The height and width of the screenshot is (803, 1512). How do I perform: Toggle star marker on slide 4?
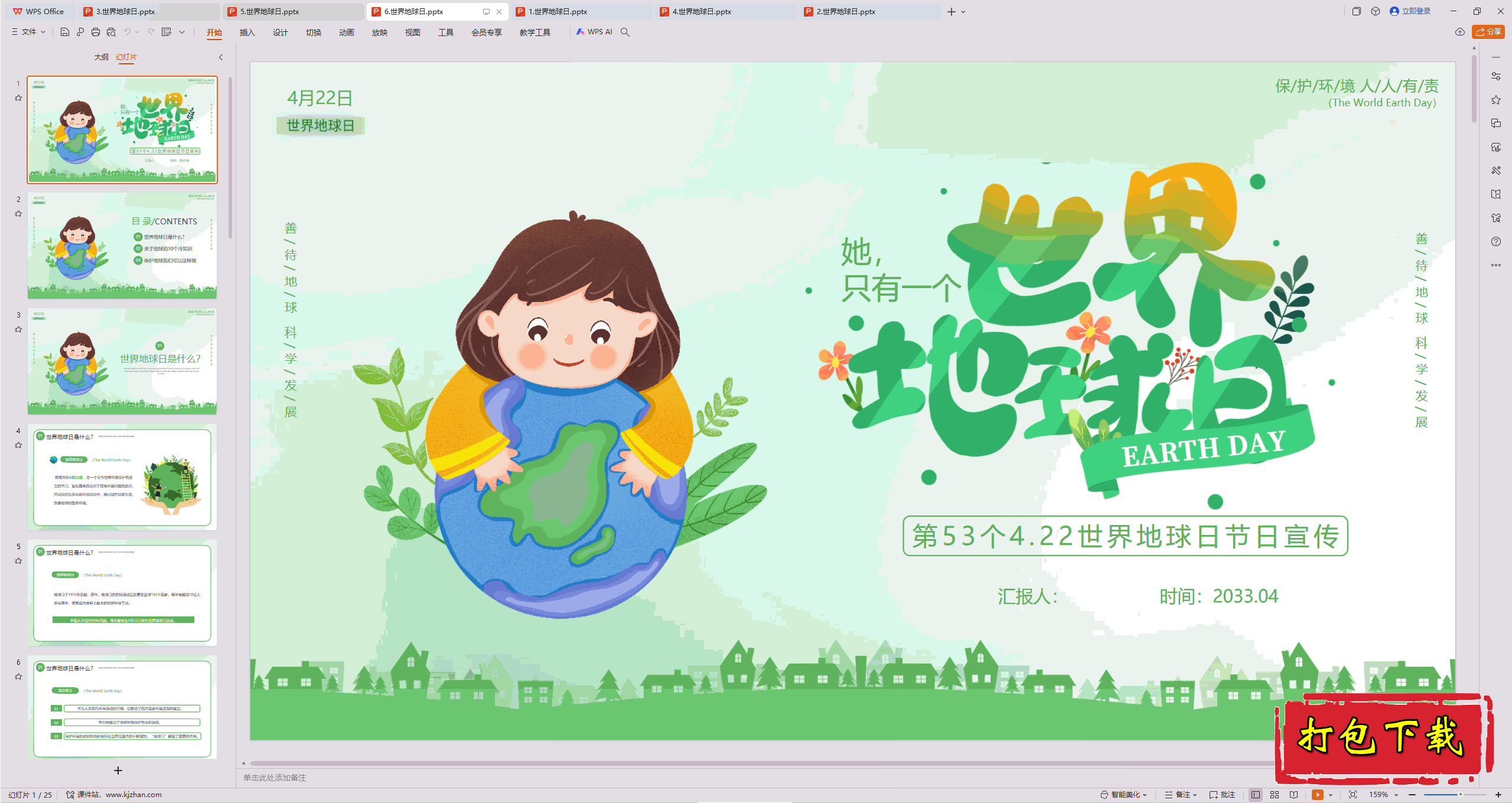(18, 445)
